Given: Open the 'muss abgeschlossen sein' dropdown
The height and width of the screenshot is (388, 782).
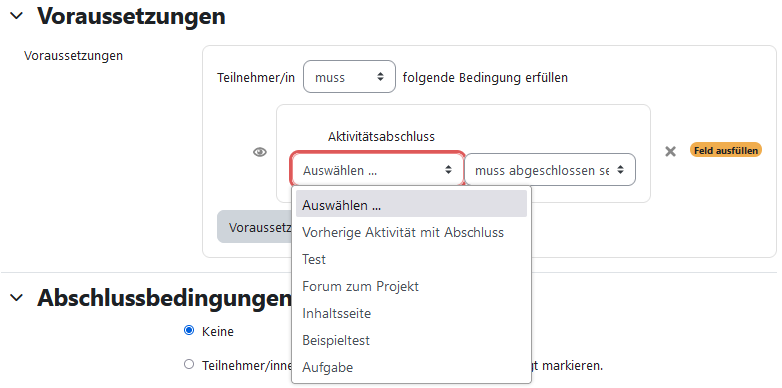Looking at the screenshot, I should [x=550, y=170].
